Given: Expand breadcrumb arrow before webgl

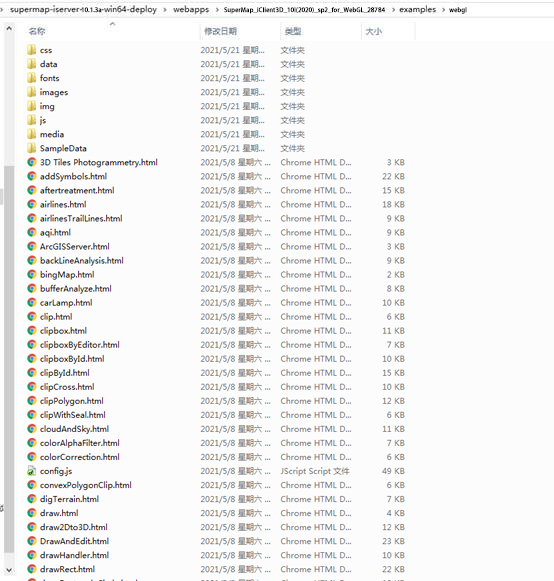Looking at the screenshot, I should (443, 10).
